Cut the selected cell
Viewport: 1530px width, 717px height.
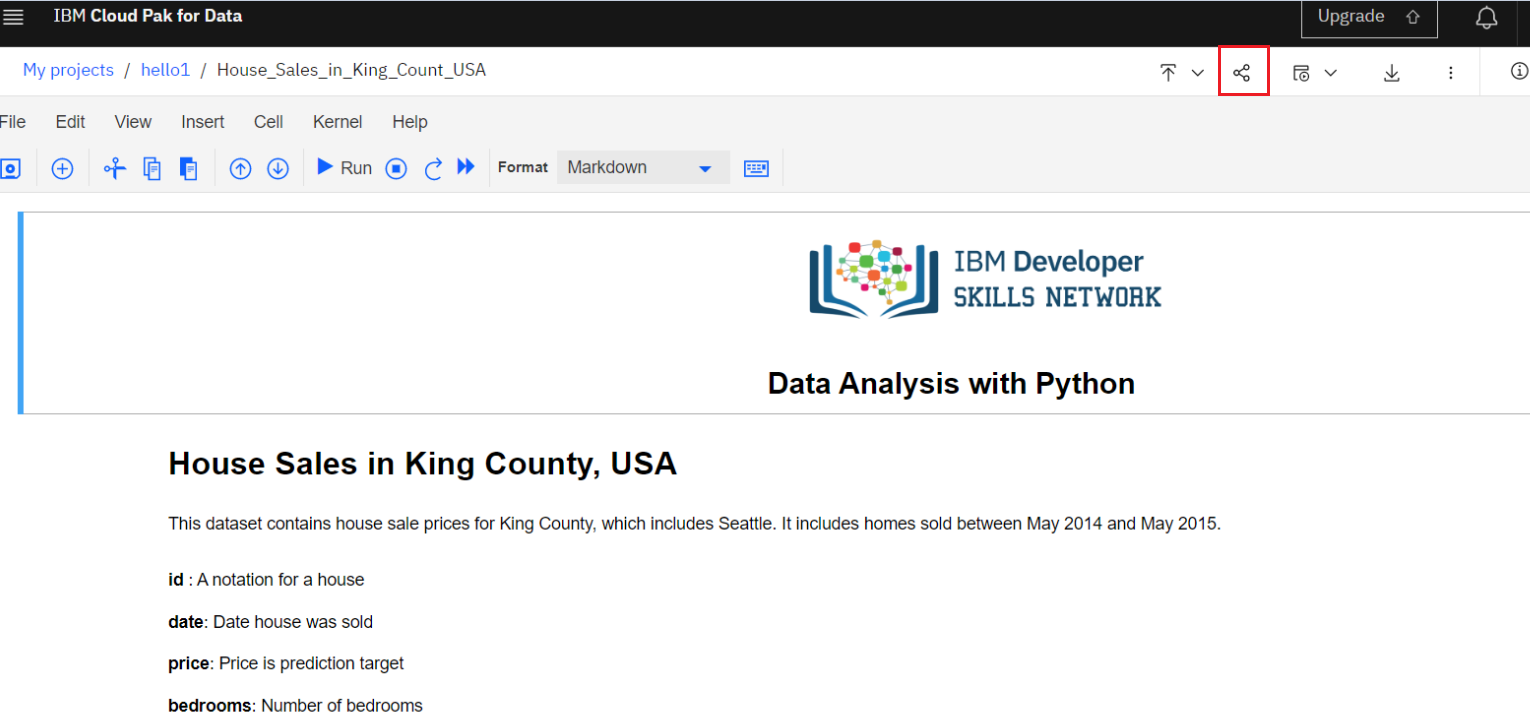coord(114,167)
